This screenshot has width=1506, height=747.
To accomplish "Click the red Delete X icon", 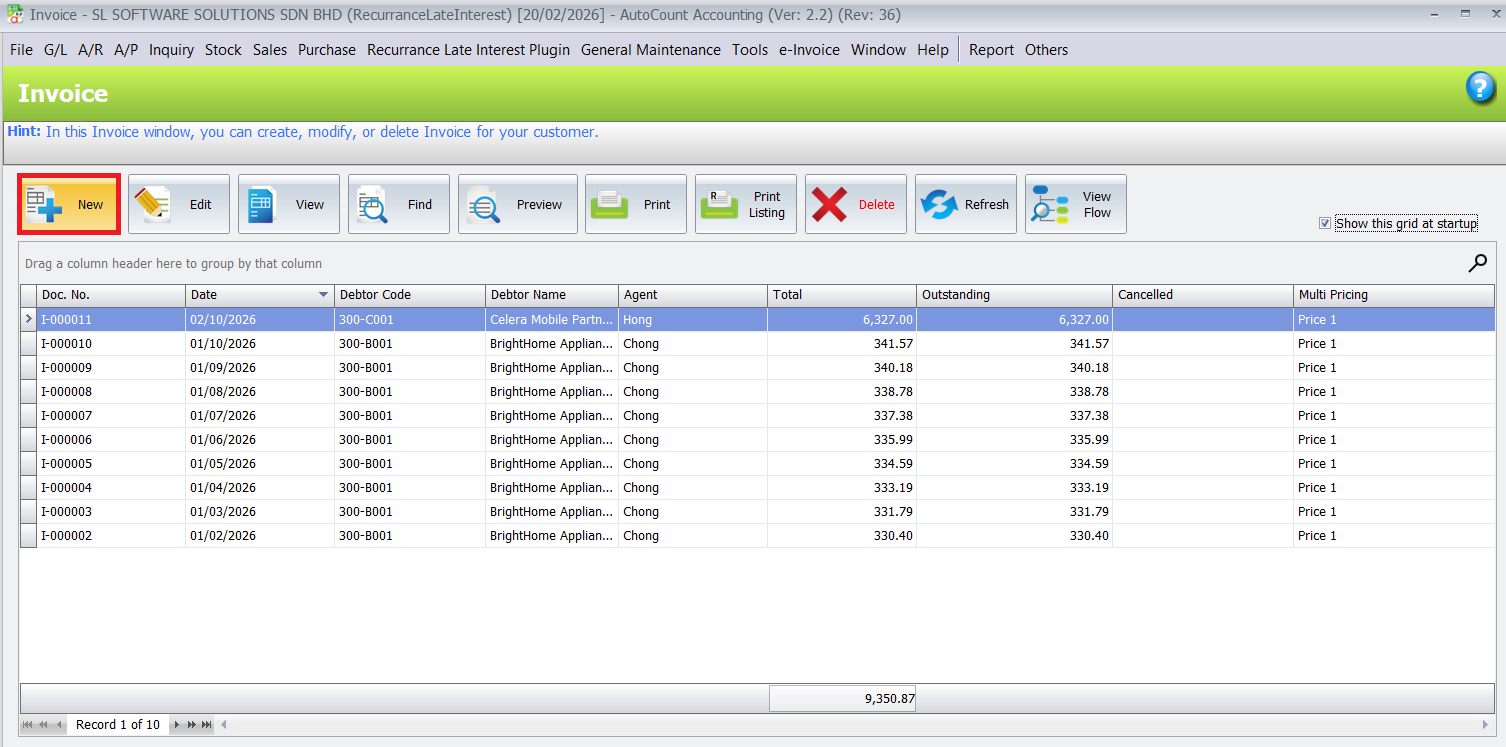I will click(x=829, y=204).
